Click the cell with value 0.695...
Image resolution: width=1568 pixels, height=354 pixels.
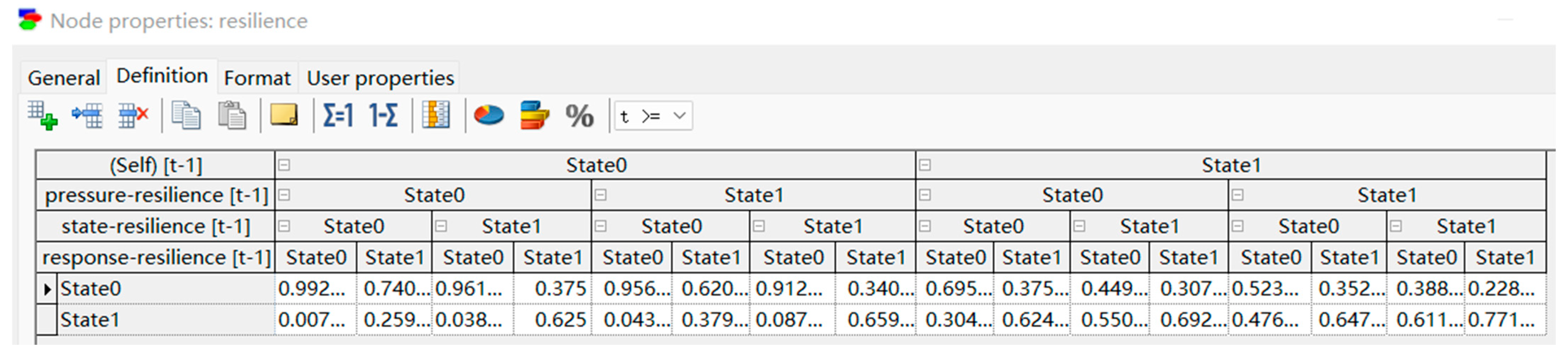pyautogui.click(x=955, y=288)
